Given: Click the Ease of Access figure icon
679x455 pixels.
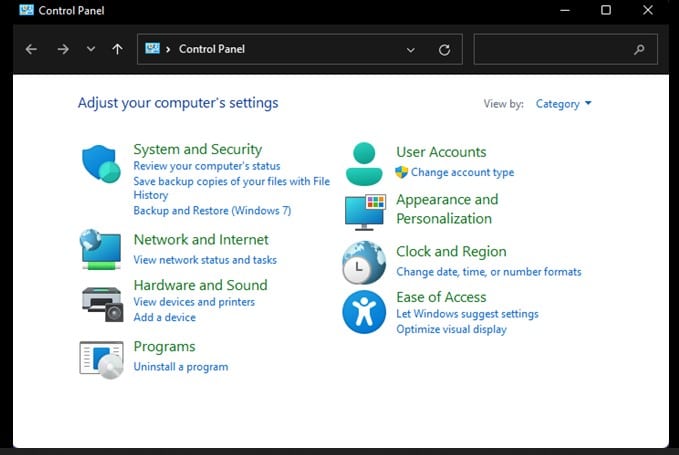Looking at the screenshot, I should tap(364, 312).
